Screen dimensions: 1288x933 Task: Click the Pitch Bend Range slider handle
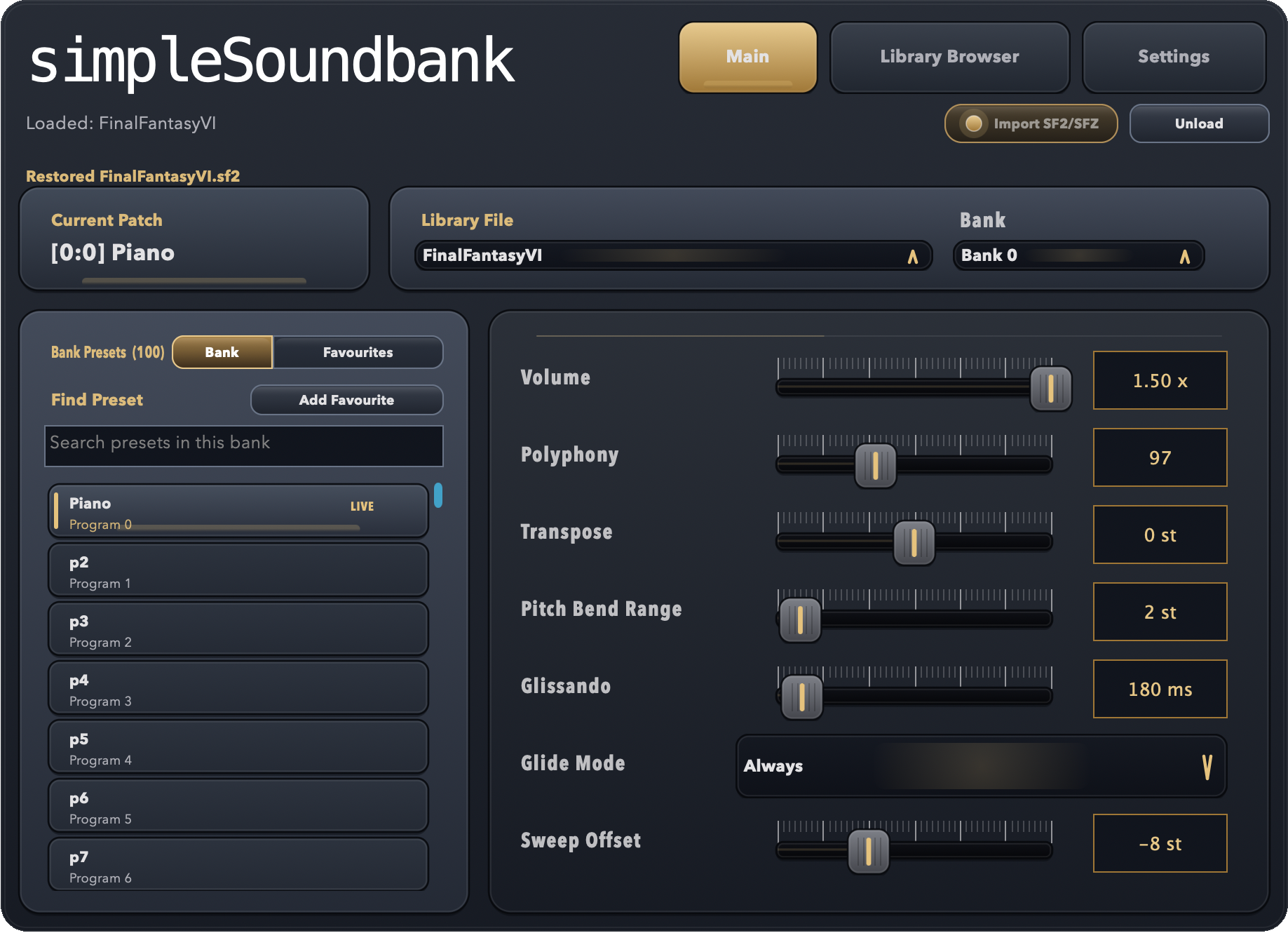click(x=800, y=619)
